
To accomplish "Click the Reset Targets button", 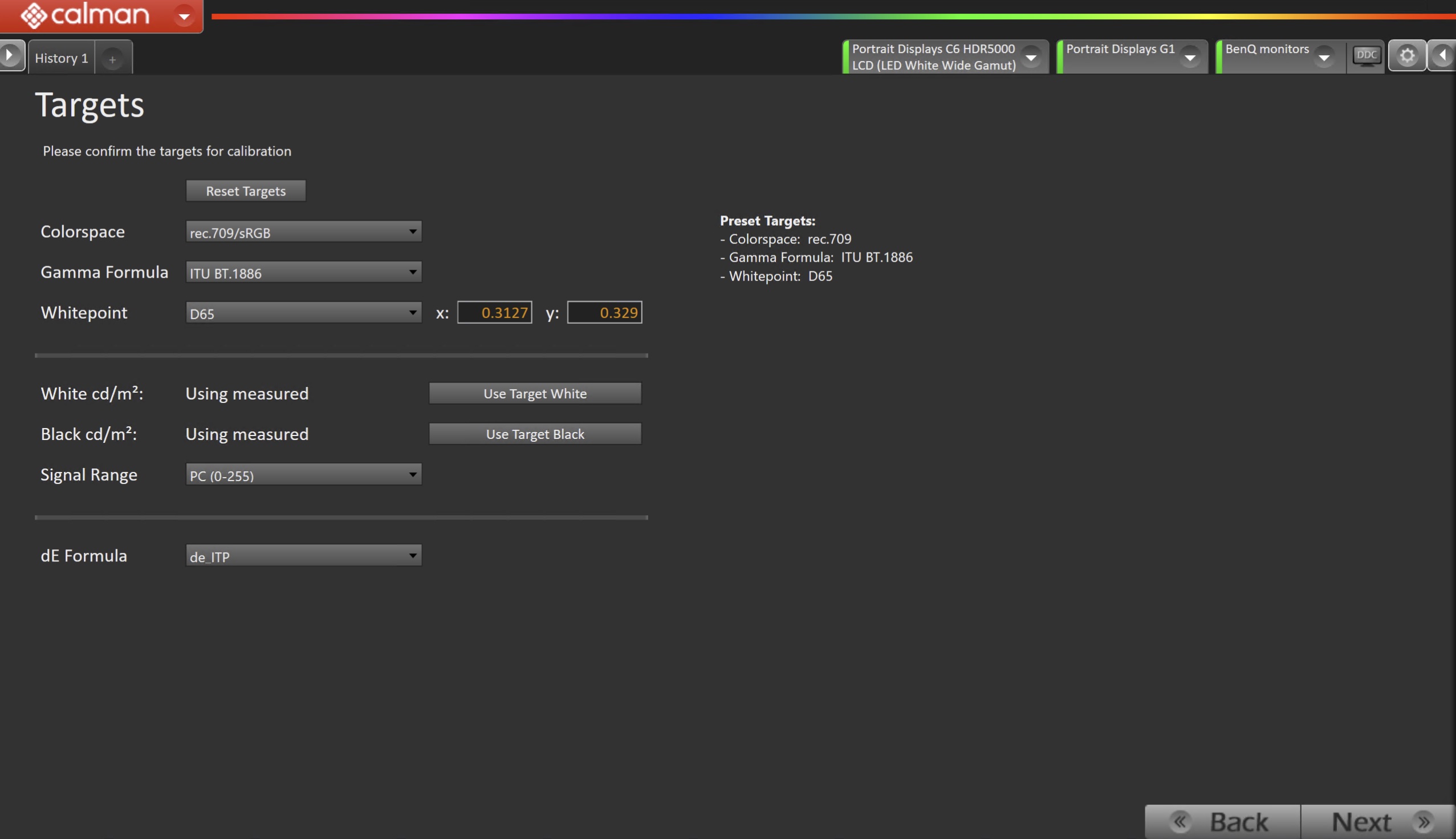I will pos(246,192).
